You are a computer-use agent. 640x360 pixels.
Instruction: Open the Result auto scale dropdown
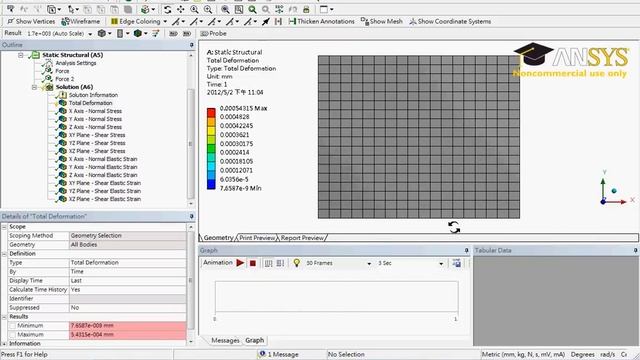click(x=90, y=34)
